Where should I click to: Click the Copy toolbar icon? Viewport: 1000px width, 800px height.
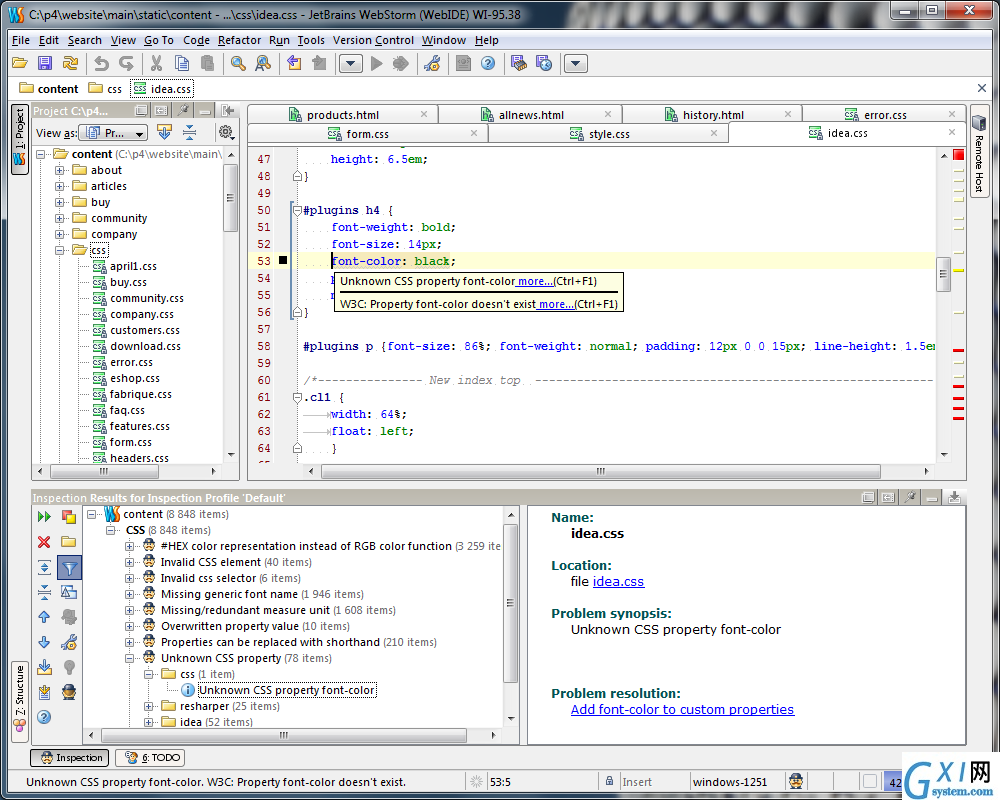click(x=182, y=63)
